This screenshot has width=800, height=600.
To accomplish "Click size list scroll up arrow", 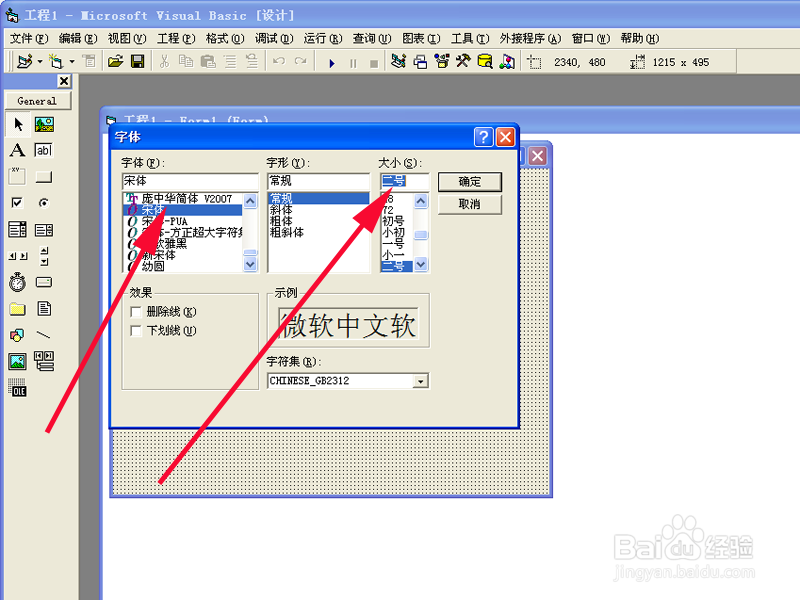I will pos(420,201).
